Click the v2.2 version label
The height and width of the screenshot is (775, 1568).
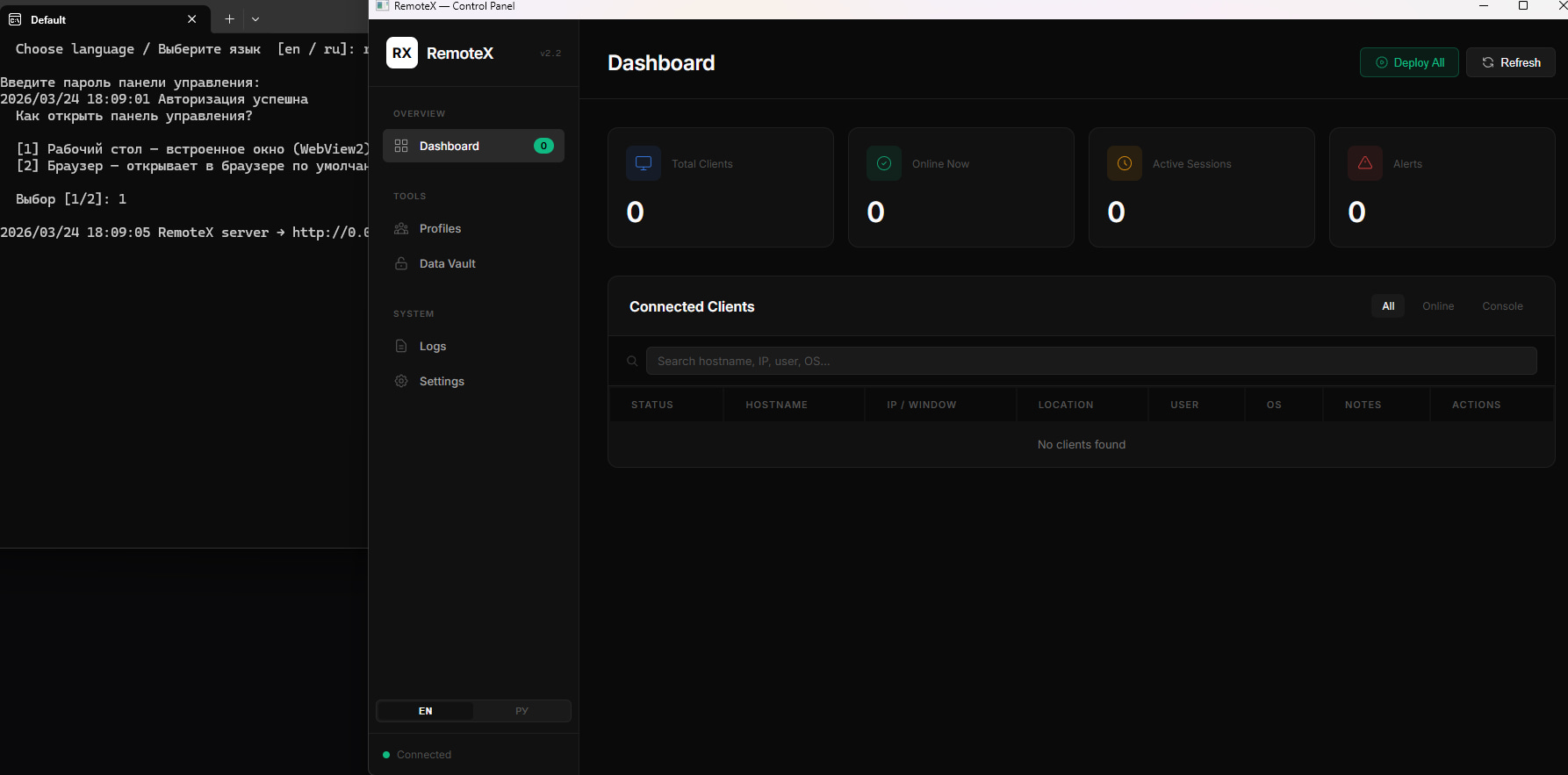550,54
